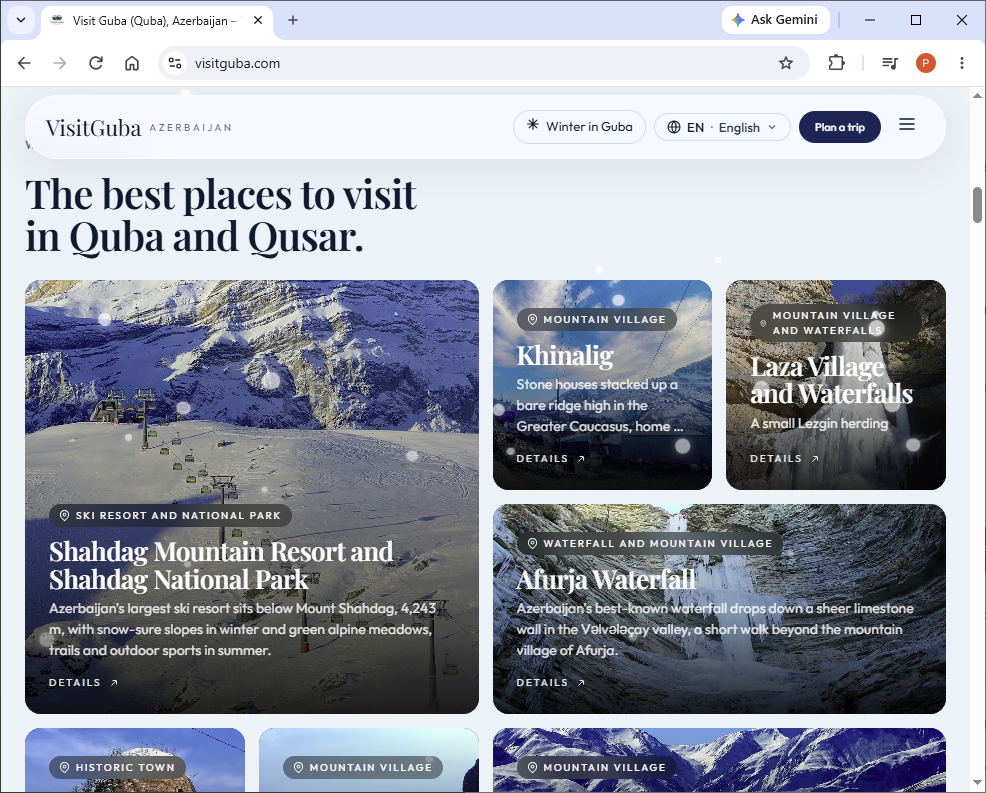Click the location pin on Historic Town tag
Image resolution: width=986 pixels, height=793 pixels.
pos(64,767)
